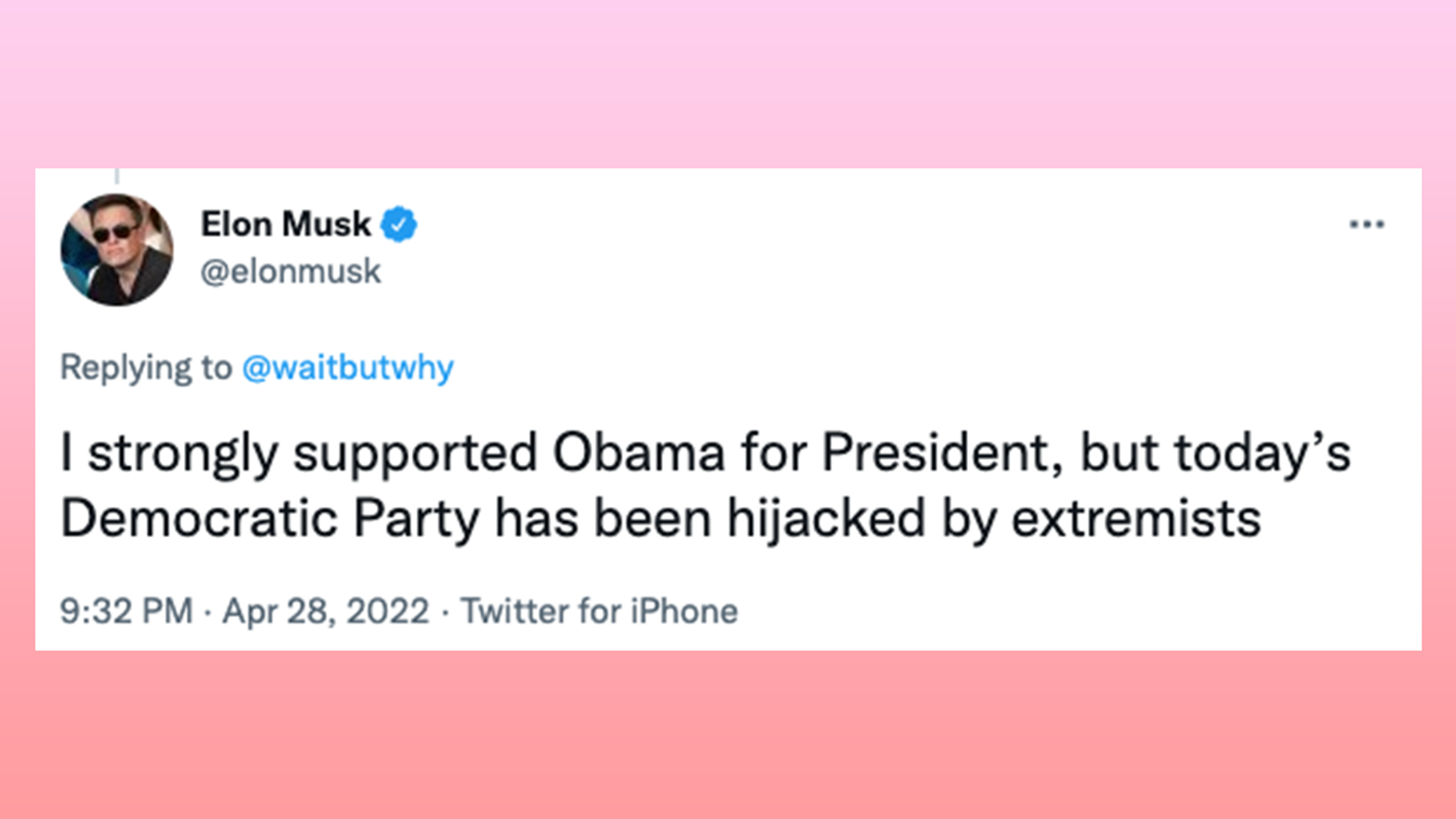
Task: Click the 'Replying to' label
Action: pyautogui.click(x=146, y=367)
